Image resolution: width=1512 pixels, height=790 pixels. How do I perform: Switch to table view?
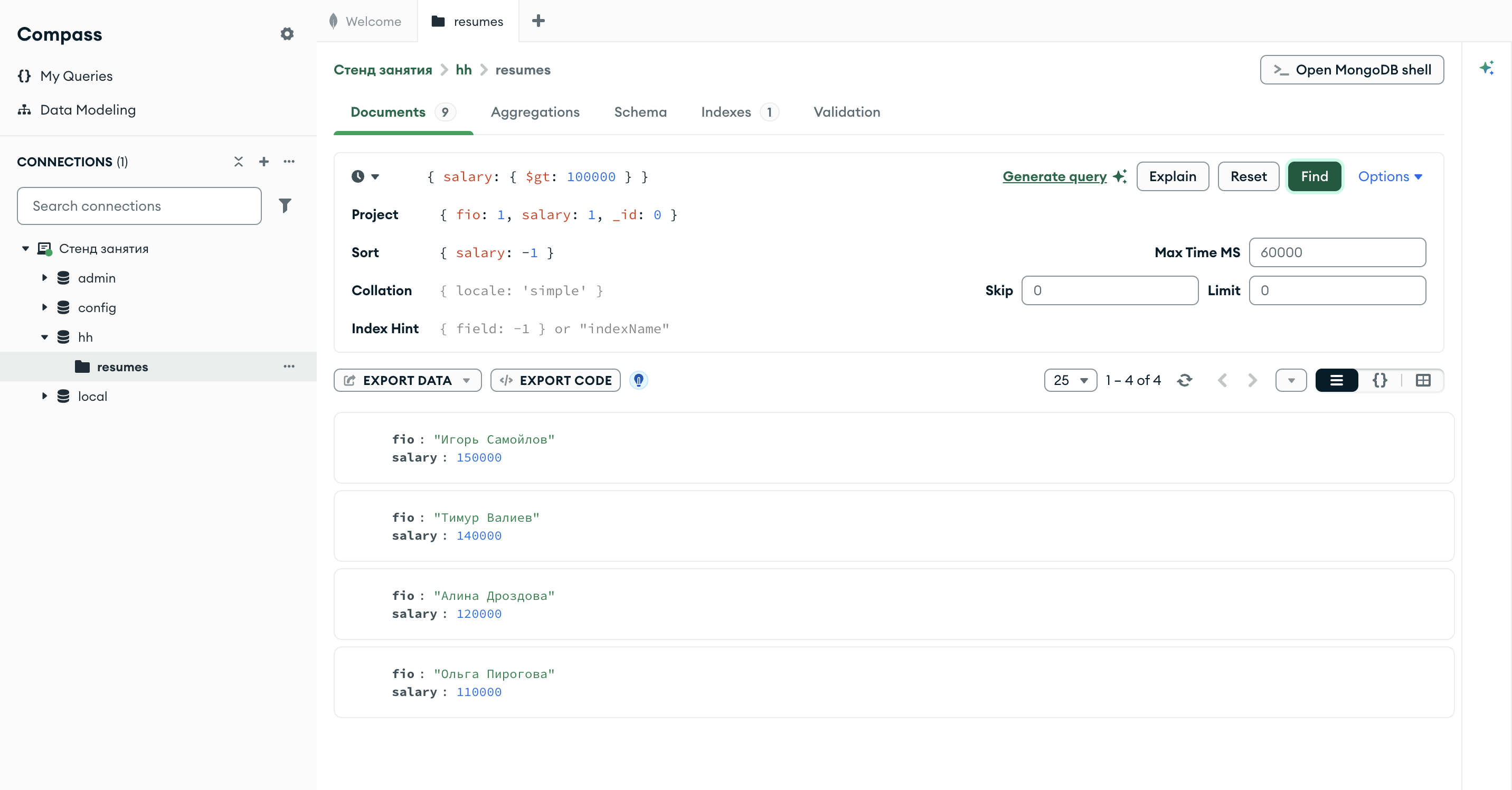point(1423,380)
